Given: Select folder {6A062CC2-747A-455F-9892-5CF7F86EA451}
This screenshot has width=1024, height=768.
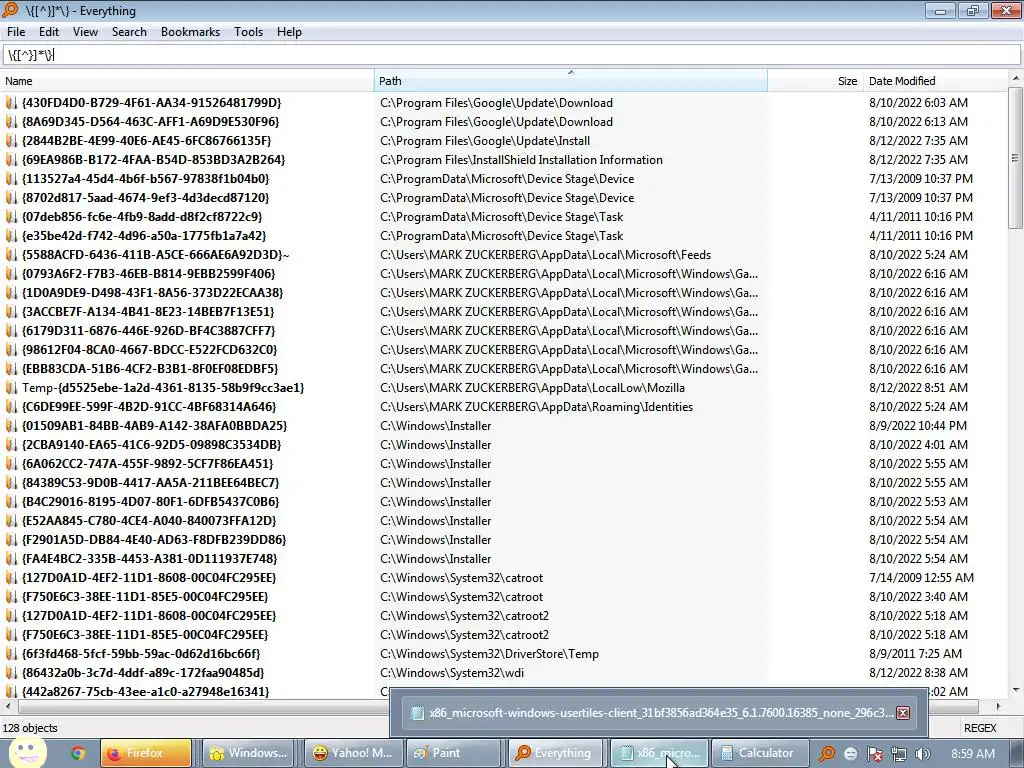Looking at the screenshot, I should 148,463.
